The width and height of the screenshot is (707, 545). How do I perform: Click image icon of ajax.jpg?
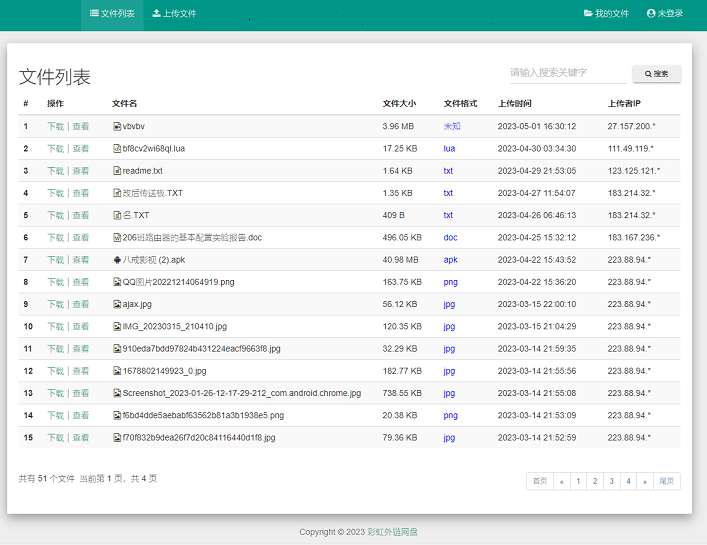(117, 304)
